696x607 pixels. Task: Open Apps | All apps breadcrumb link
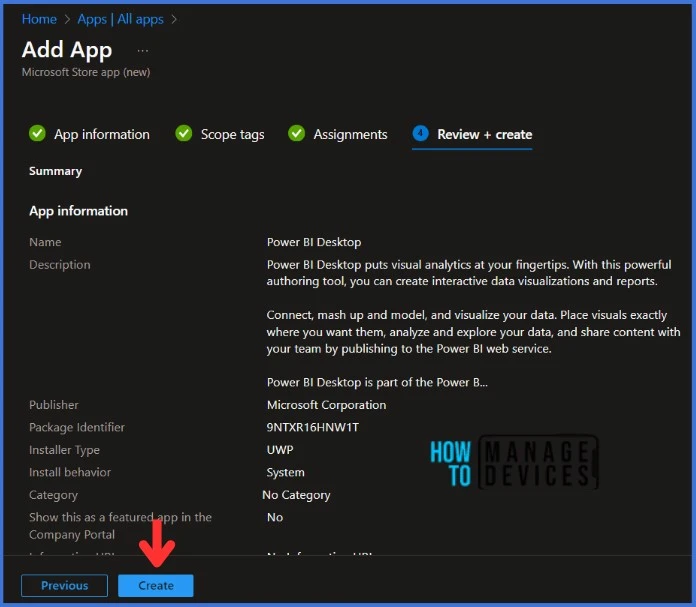(121, 19)
